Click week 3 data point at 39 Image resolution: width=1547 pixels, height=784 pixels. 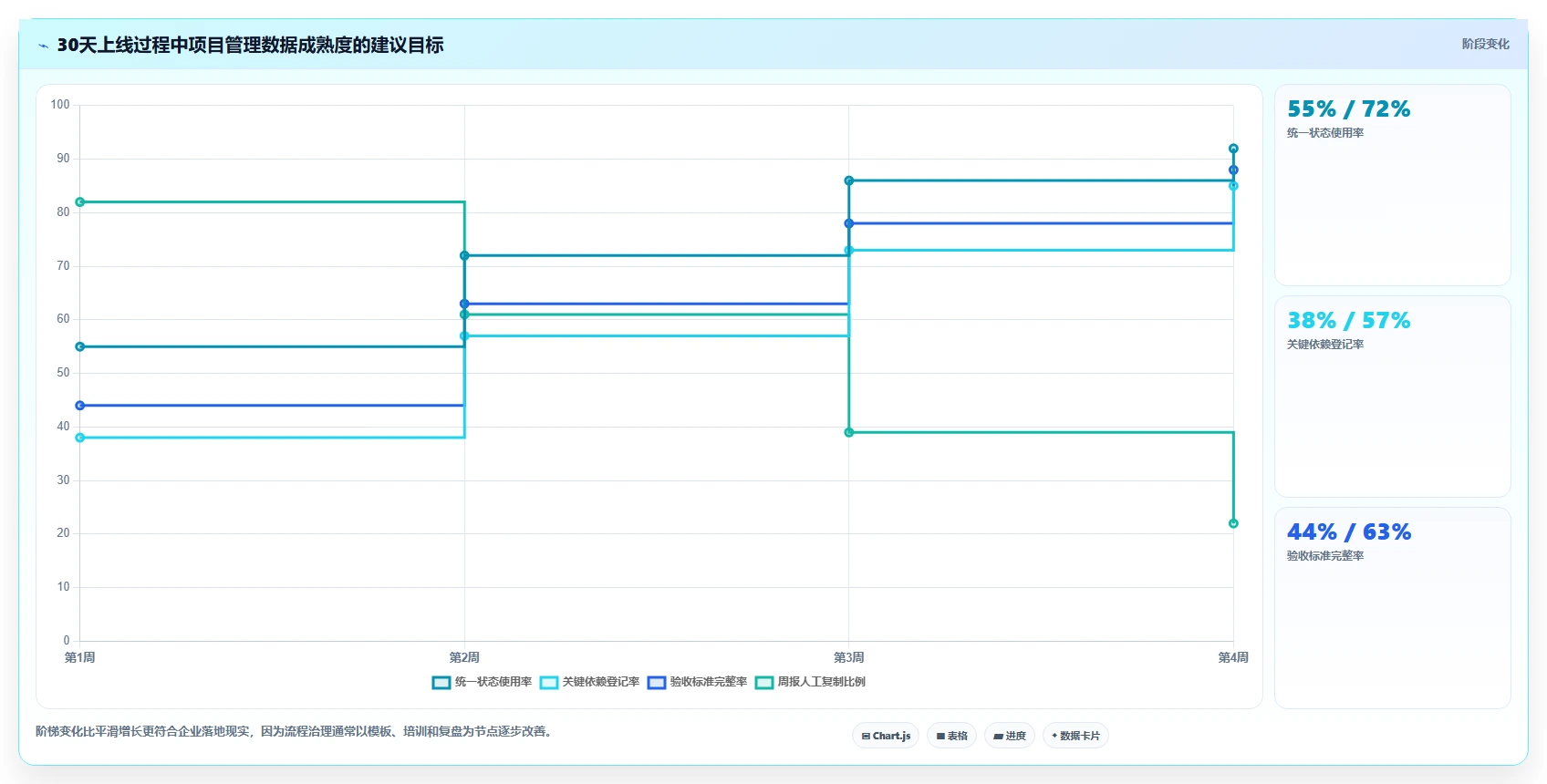click(849, 433)
